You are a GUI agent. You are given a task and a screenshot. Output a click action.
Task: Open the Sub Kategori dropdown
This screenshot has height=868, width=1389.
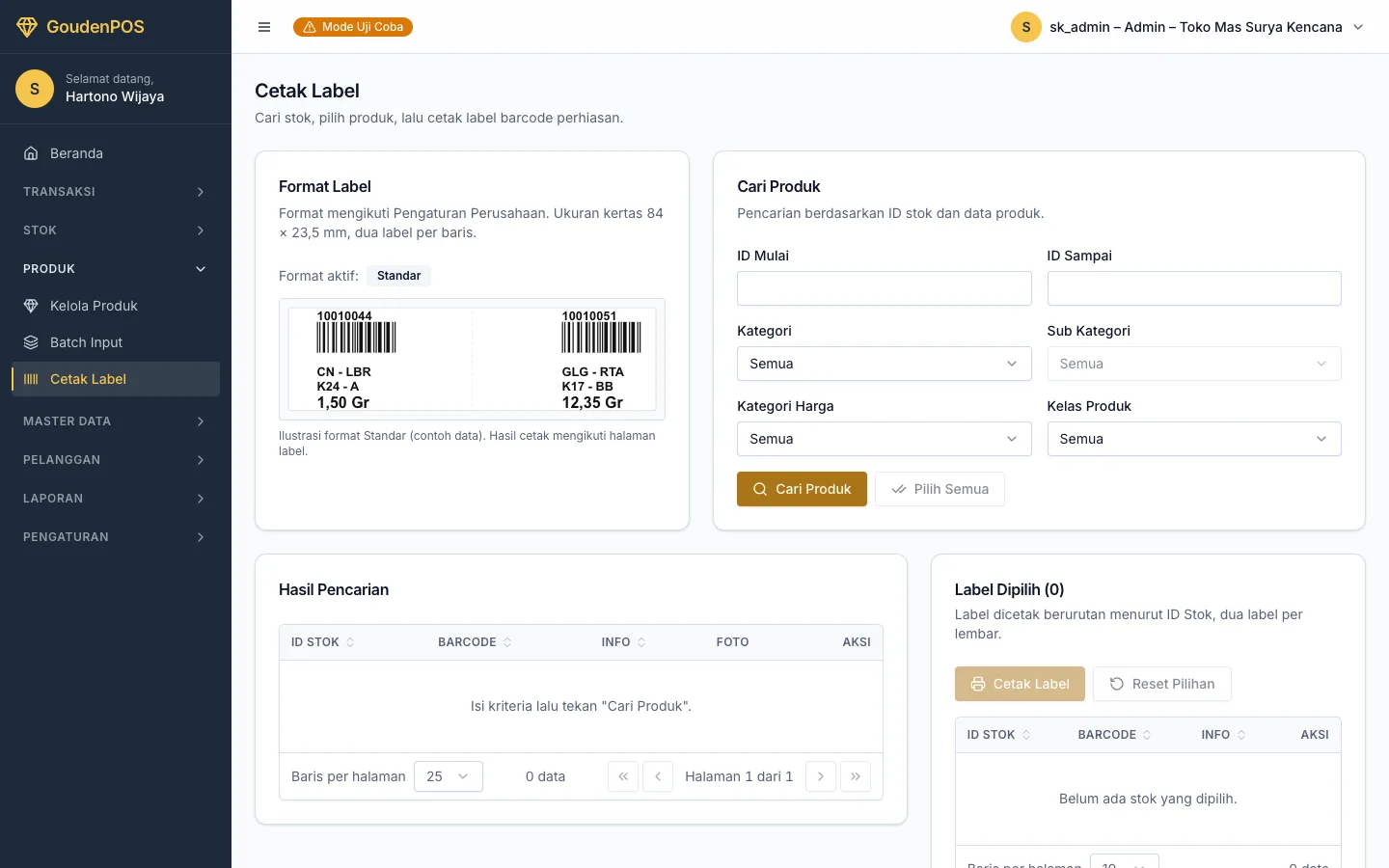click(1194, 364)
